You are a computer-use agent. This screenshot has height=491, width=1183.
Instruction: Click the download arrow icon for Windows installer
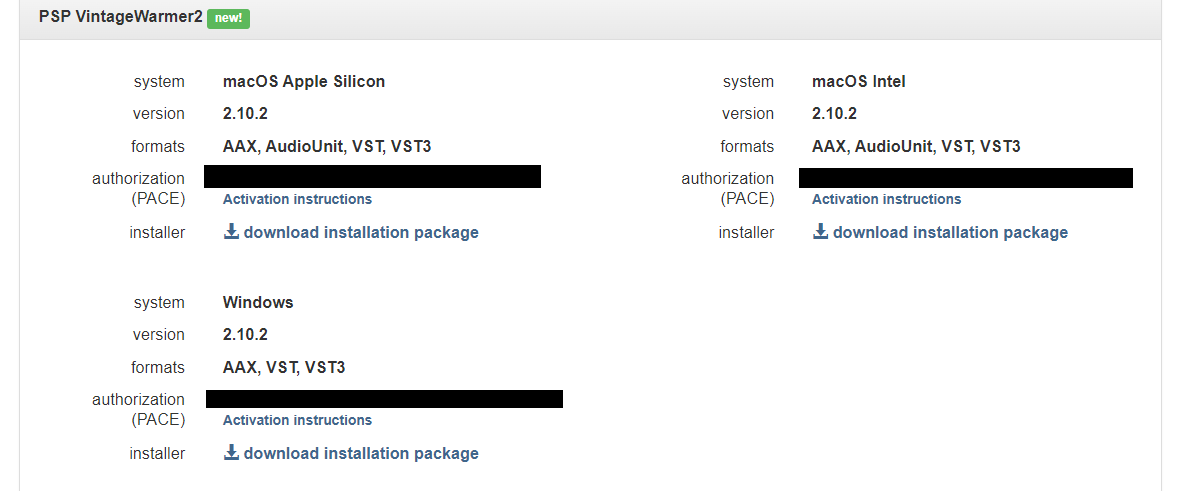pyautogui.click(x=231, y=453)
